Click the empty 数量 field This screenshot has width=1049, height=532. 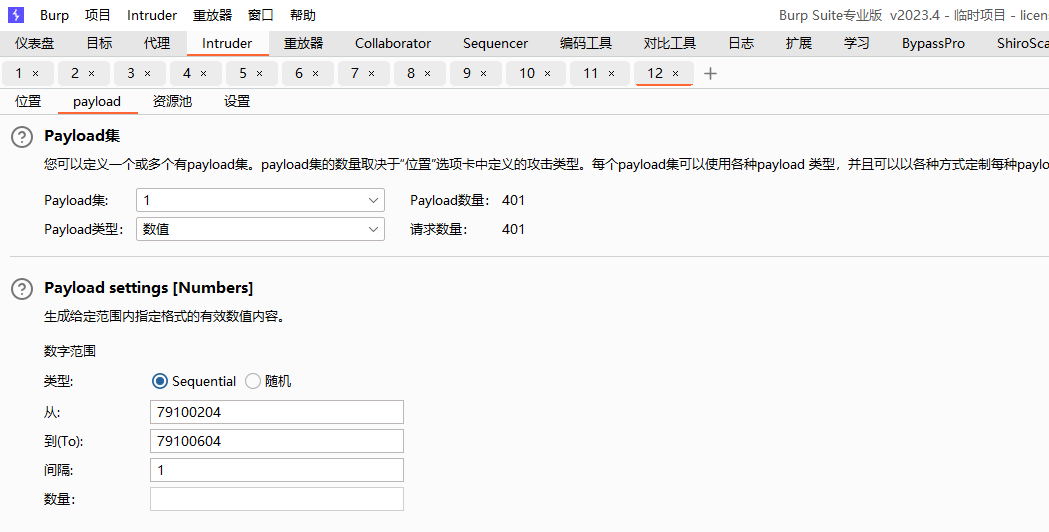point(277,499)
